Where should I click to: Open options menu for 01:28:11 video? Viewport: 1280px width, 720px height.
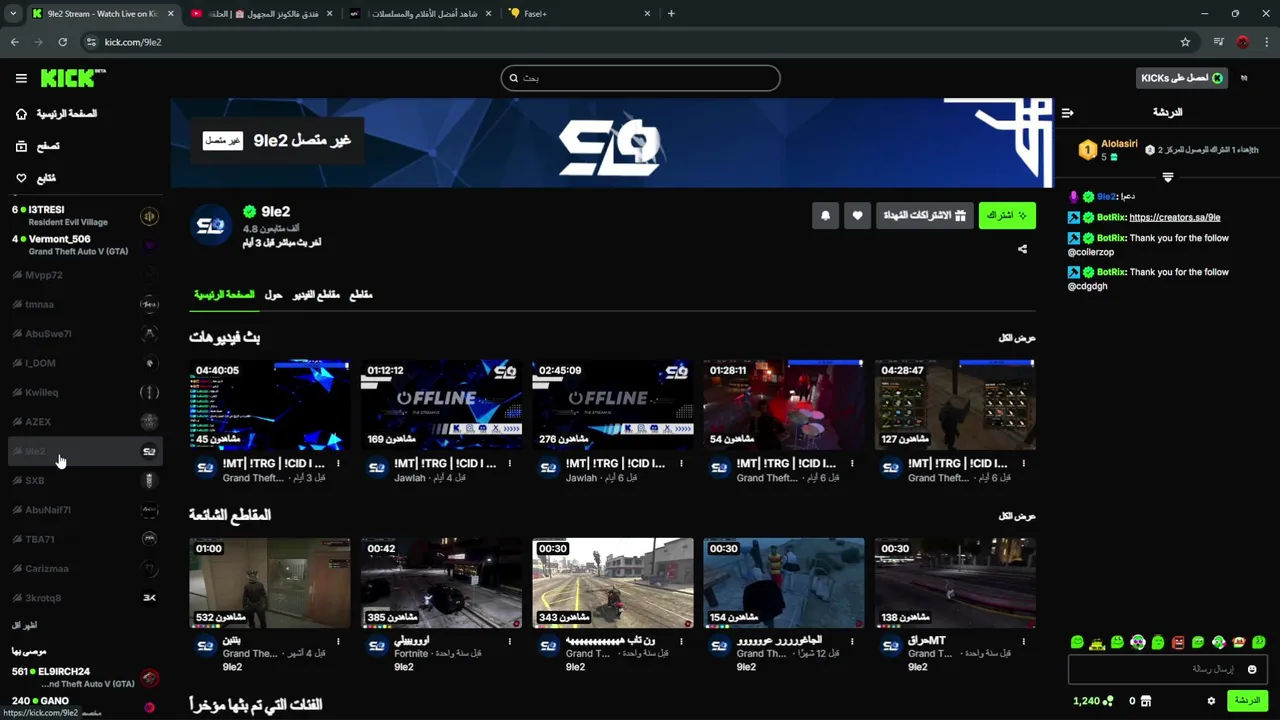click(x=852, y=464)
